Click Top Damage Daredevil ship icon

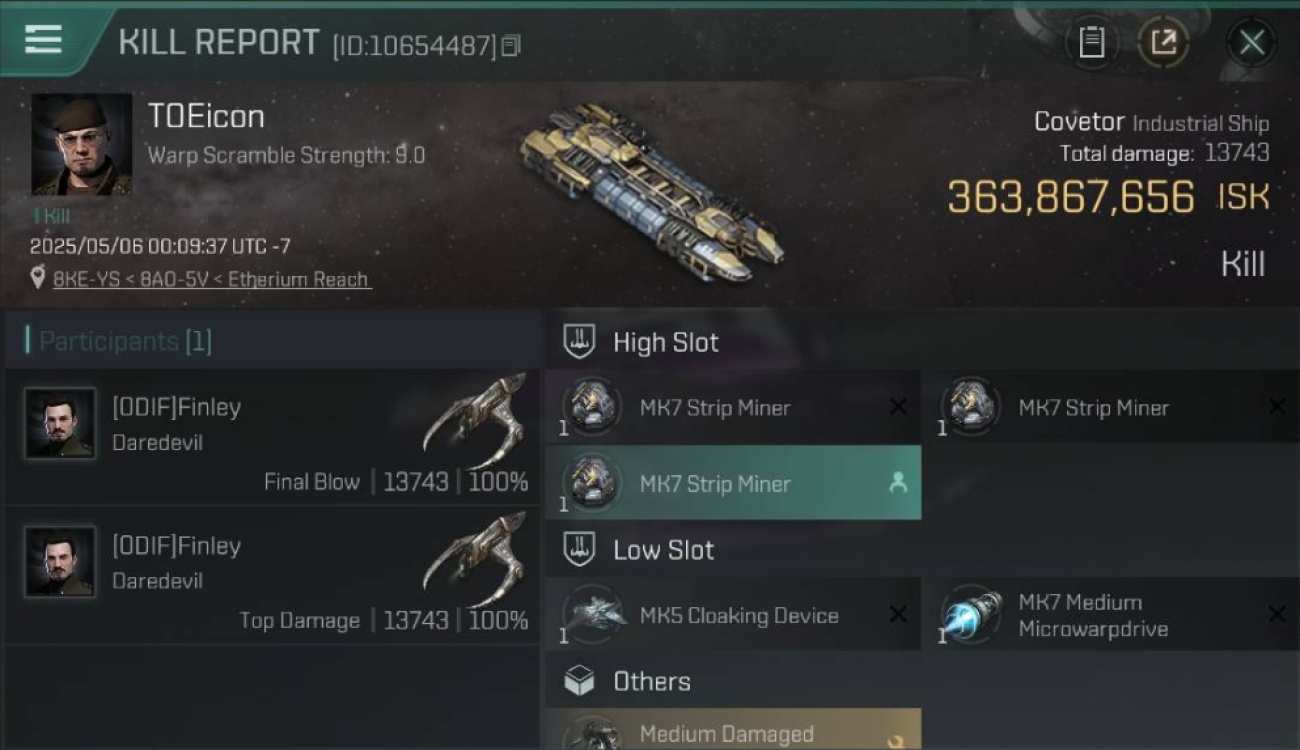[x=475, y=560]
